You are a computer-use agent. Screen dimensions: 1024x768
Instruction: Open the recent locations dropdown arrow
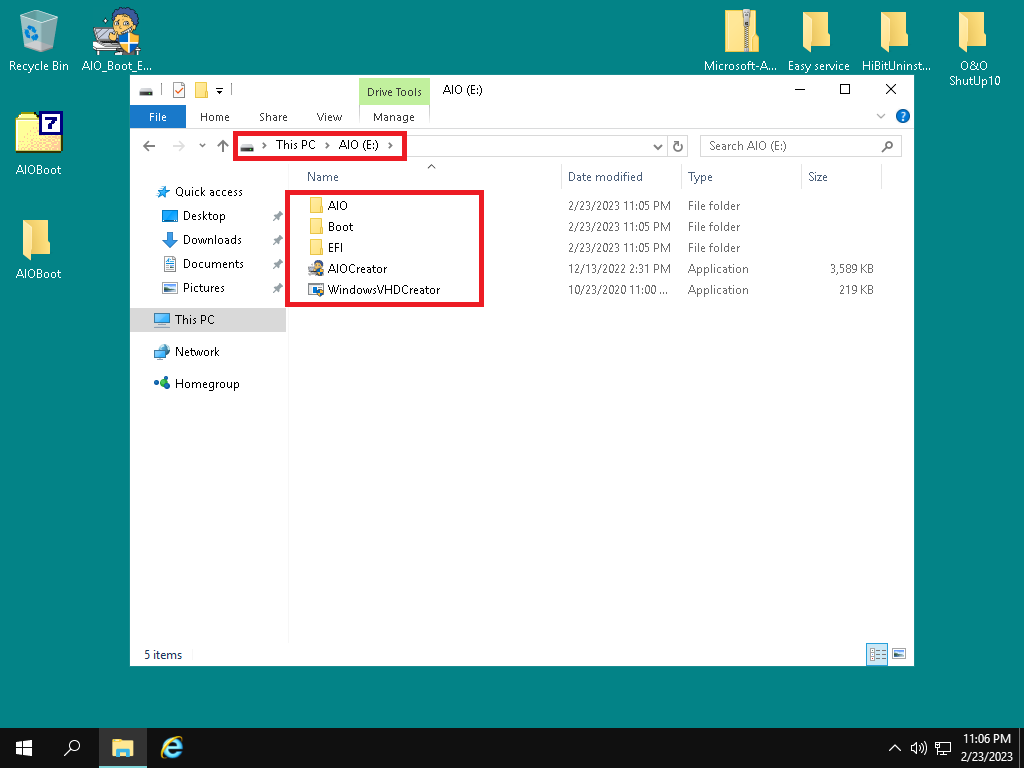202,146
